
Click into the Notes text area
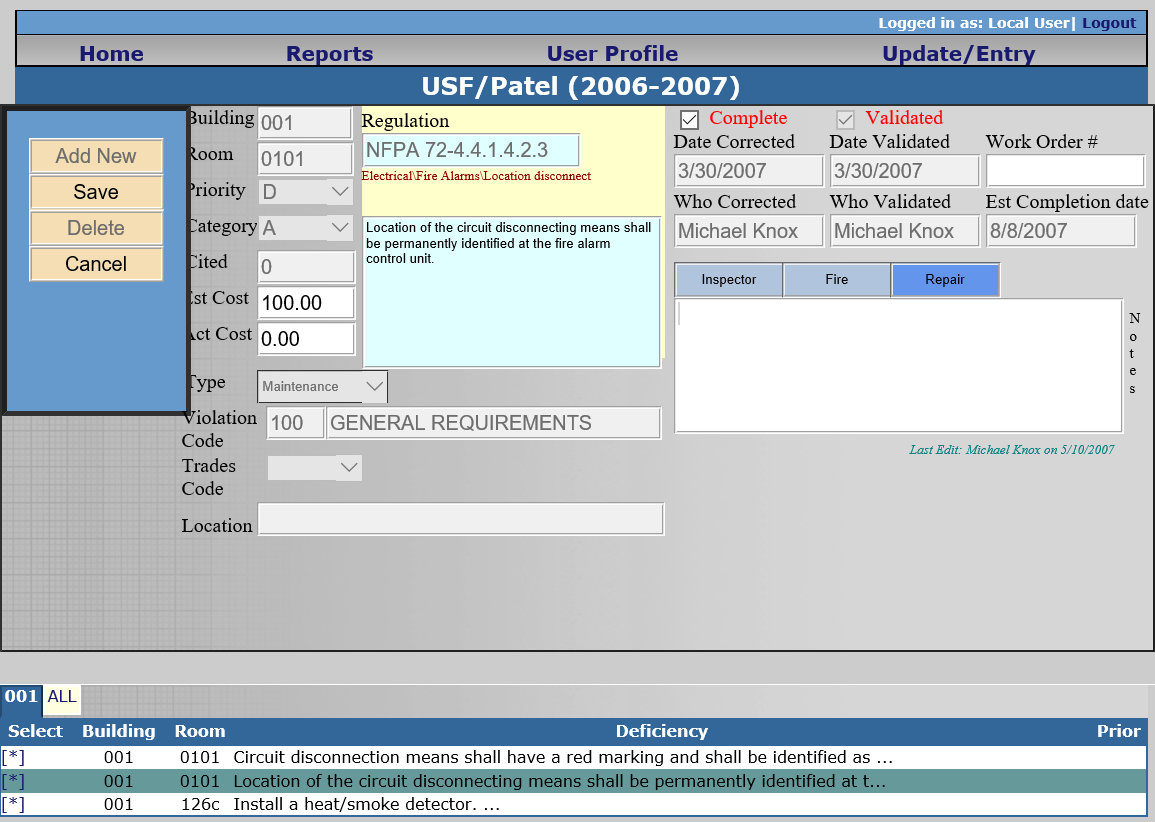point(898,365)
